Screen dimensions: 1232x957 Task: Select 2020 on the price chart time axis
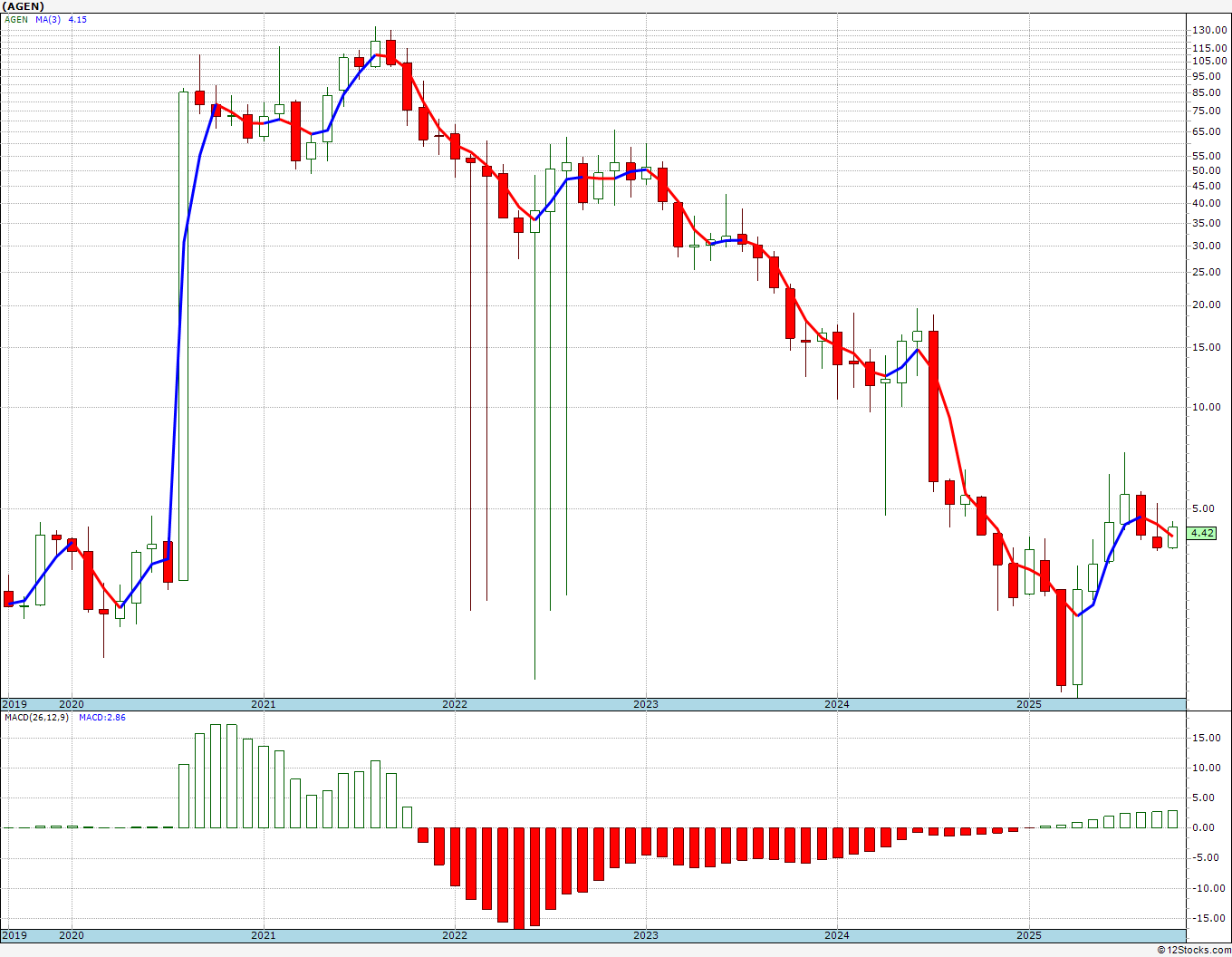(72, 704)
